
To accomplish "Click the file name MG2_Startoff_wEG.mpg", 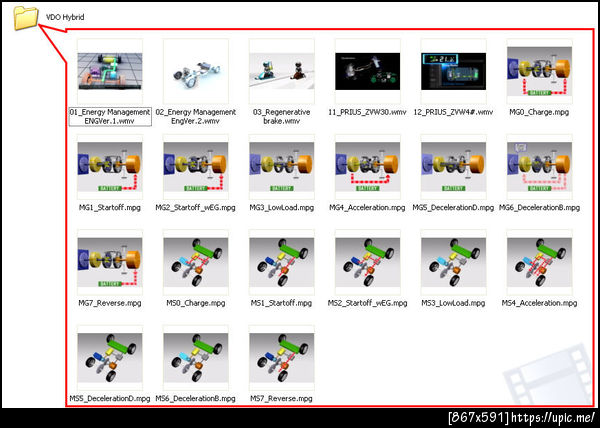I will [x=196, y=208].
